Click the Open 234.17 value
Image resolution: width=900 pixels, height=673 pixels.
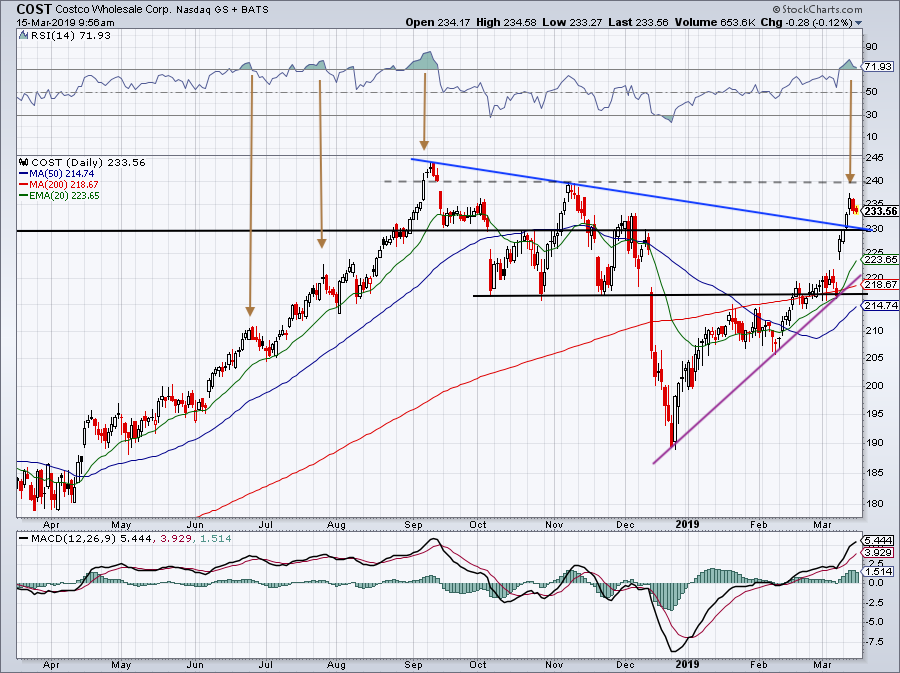438,22
